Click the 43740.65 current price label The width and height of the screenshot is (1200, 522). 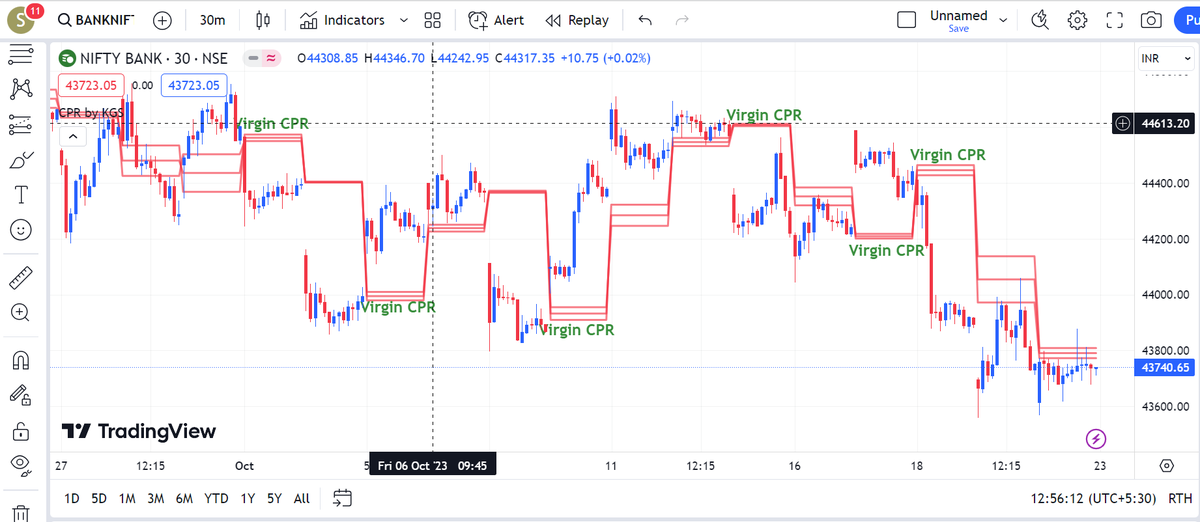pyautogui.click(x=1164, y=368)
